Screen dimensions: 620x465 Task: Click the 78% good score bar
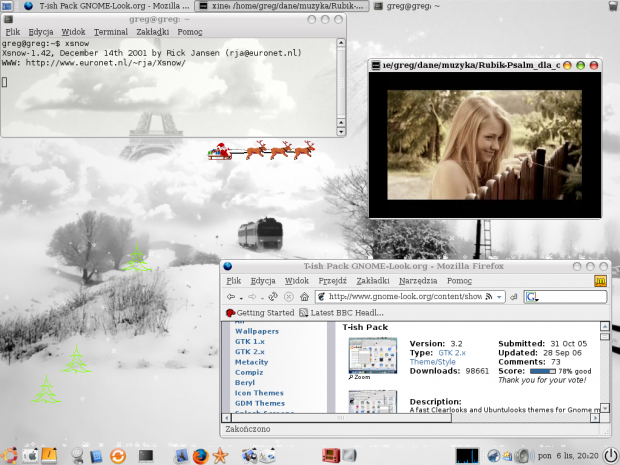(x=542, y=371)
